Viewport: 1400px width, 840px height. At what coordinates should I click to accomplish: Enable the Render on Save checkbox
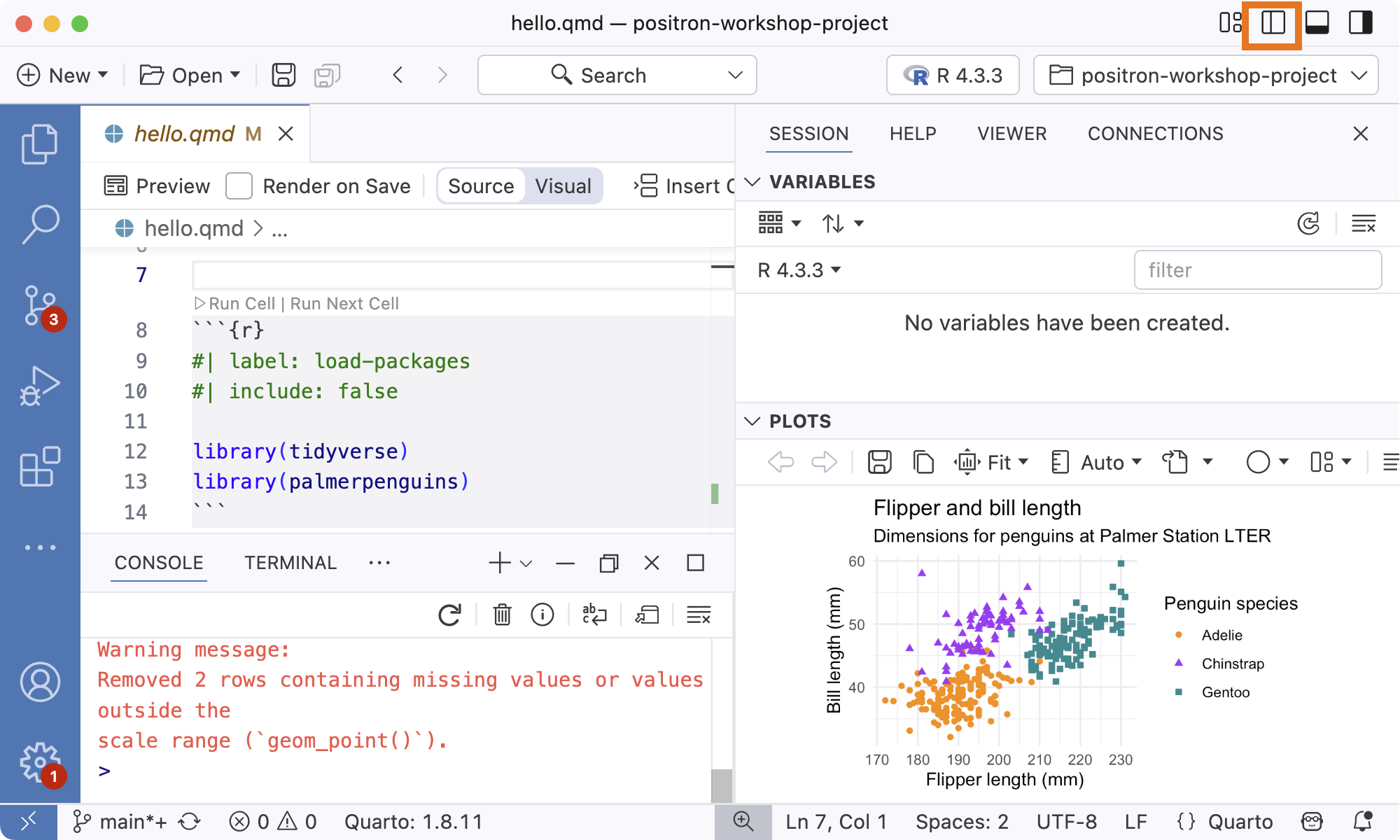(239, 186)
